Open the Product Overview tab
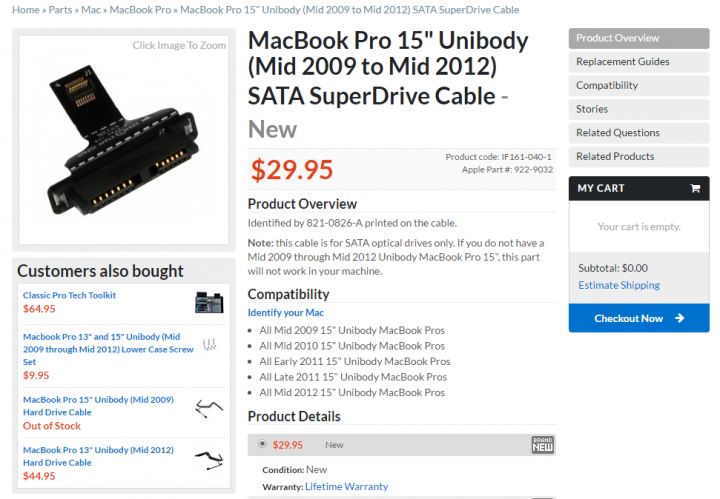The height and width of the screenshot is (499, 720). pyautogui.click(x=639, y=38)
